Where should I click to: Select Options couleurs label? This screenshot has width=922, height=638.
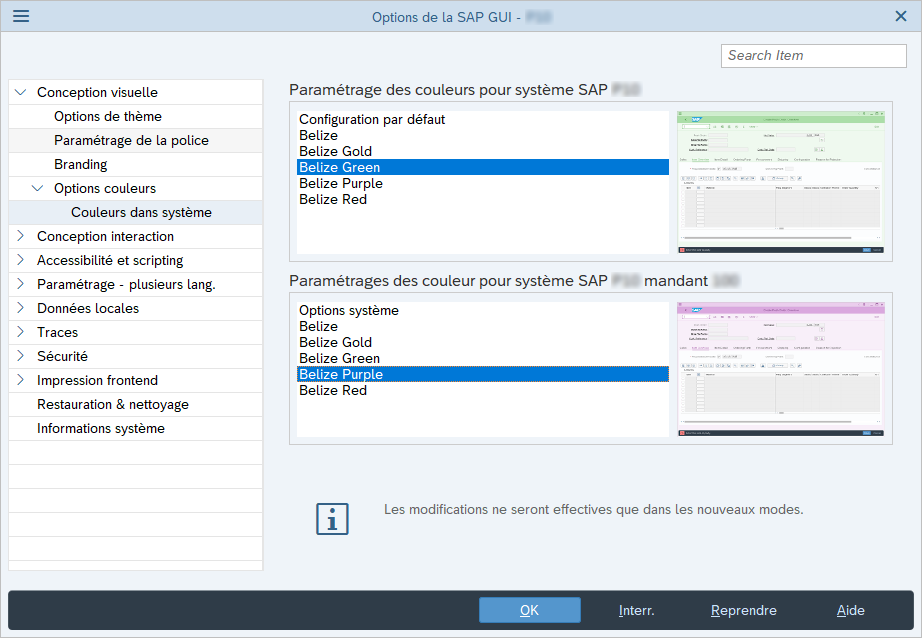click(105, 188)
